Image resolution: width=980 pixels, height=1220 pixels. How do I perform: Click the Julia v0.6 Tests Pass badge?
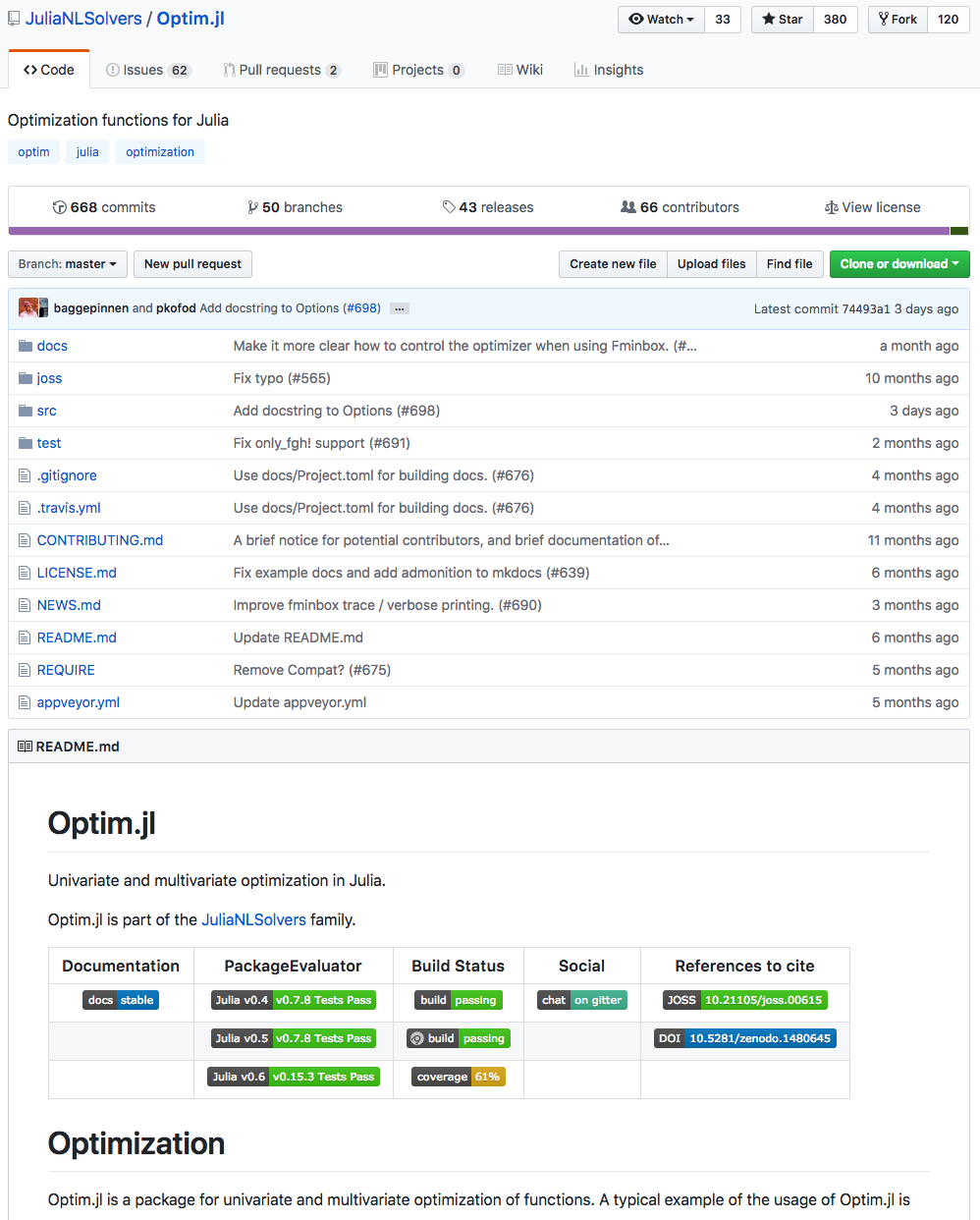click(294, 1077)
